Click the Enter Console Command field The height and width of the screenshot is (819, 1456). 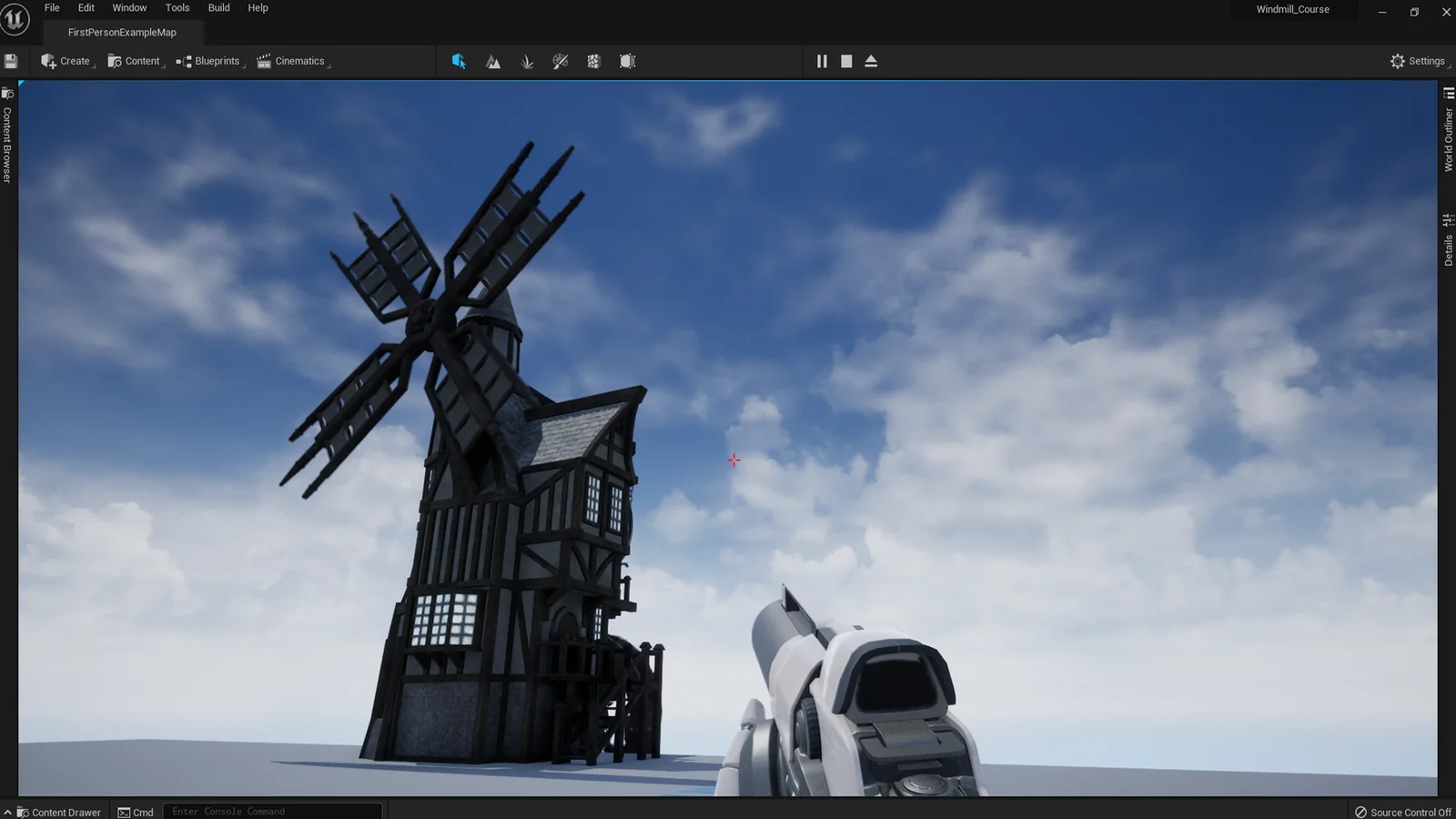click(271, 811)
